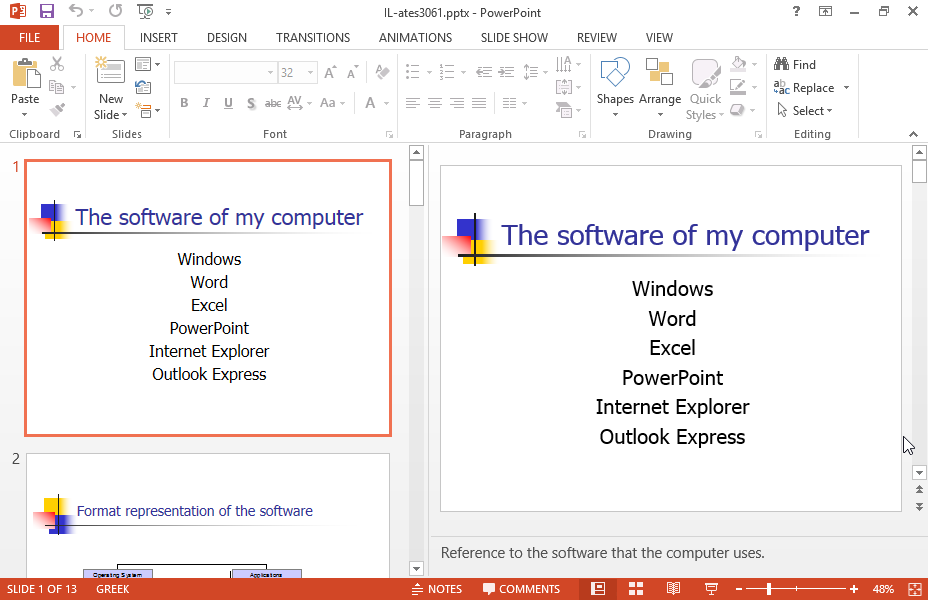Decrease the list indent level
The image size is (928, 600).
click(x=484, y=72)
